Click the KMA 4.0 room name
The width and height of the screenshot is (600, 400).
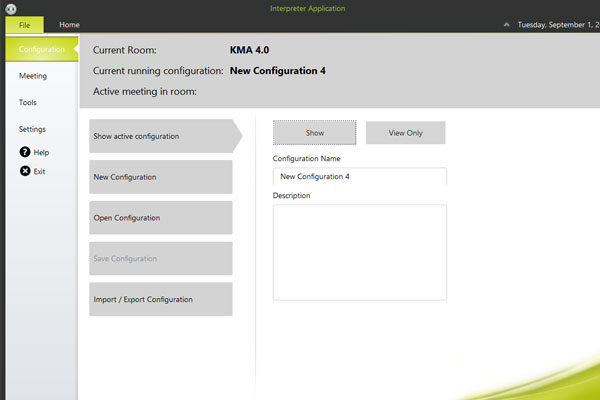tap(249, 50)
